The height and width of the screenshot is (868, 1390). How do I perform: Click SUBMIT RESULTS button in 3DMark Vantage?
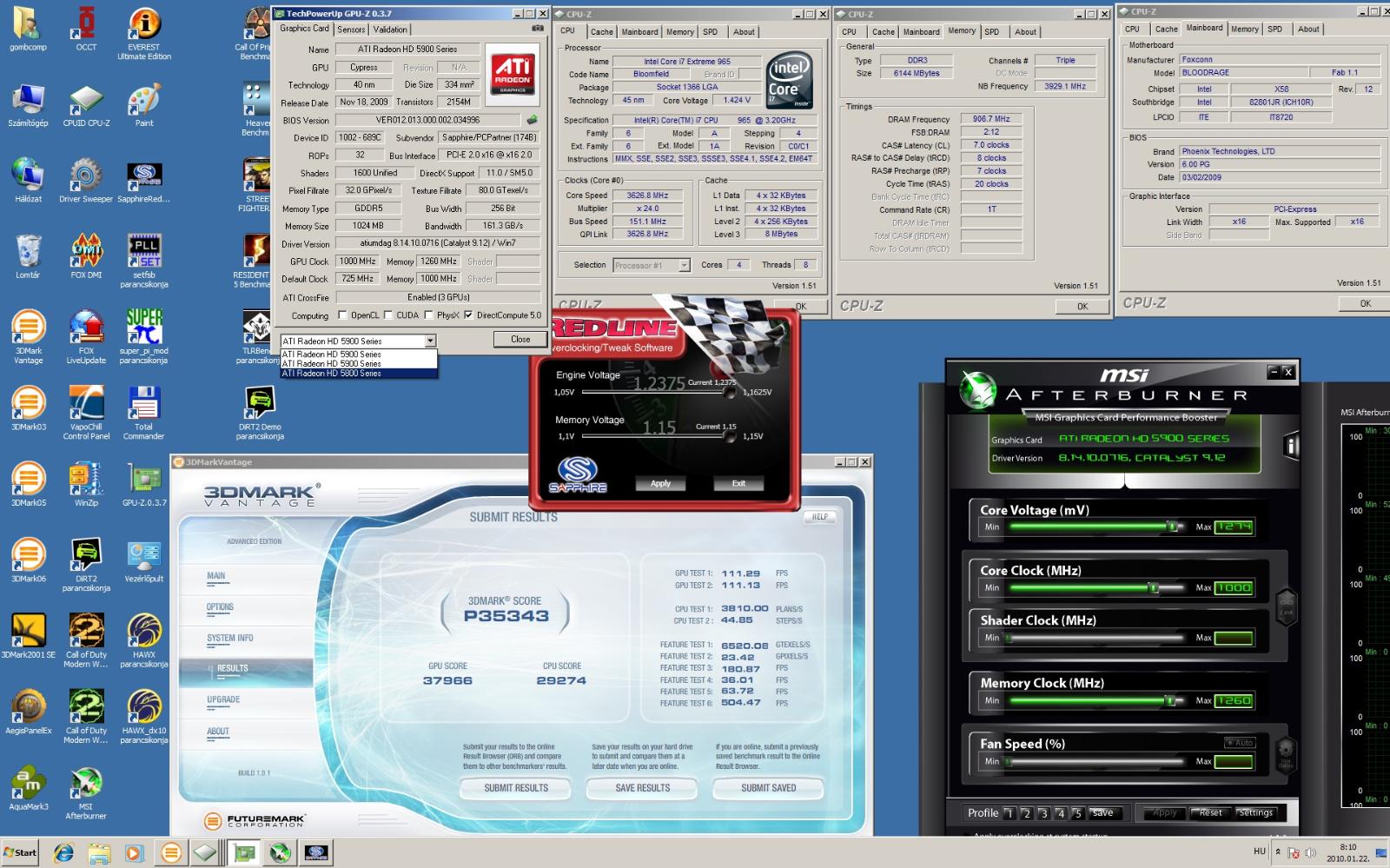[516, 788]
